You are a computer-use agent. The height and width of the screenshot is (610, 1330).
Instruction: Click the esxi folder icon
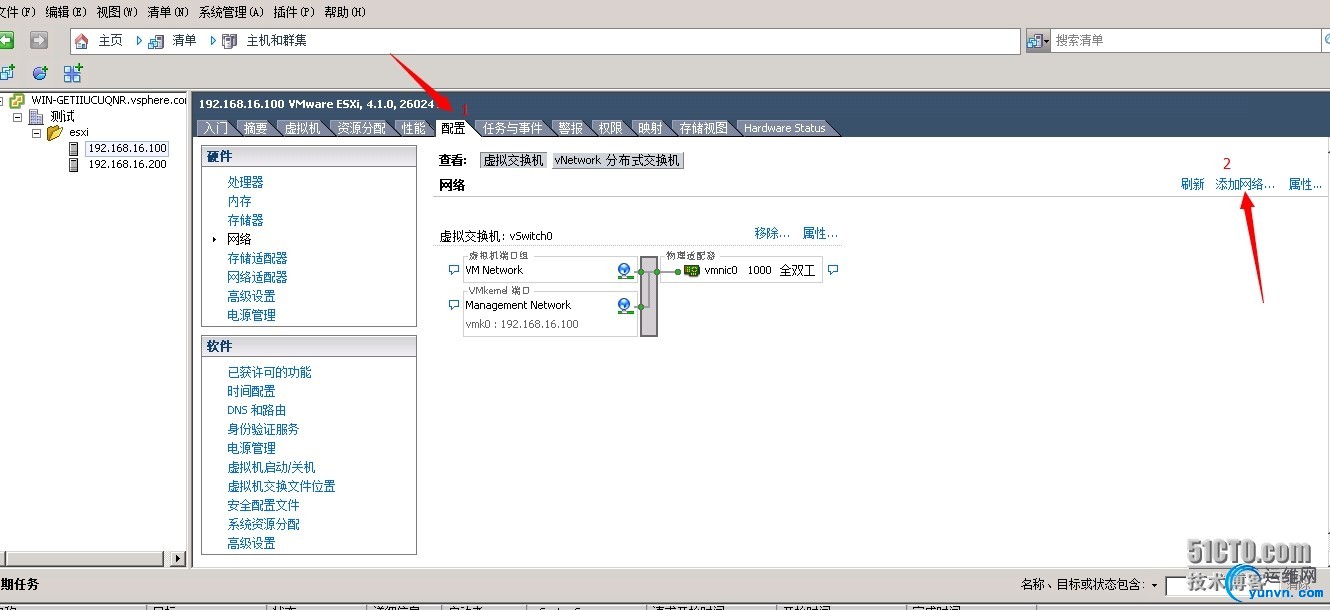[x=55, y=132]
